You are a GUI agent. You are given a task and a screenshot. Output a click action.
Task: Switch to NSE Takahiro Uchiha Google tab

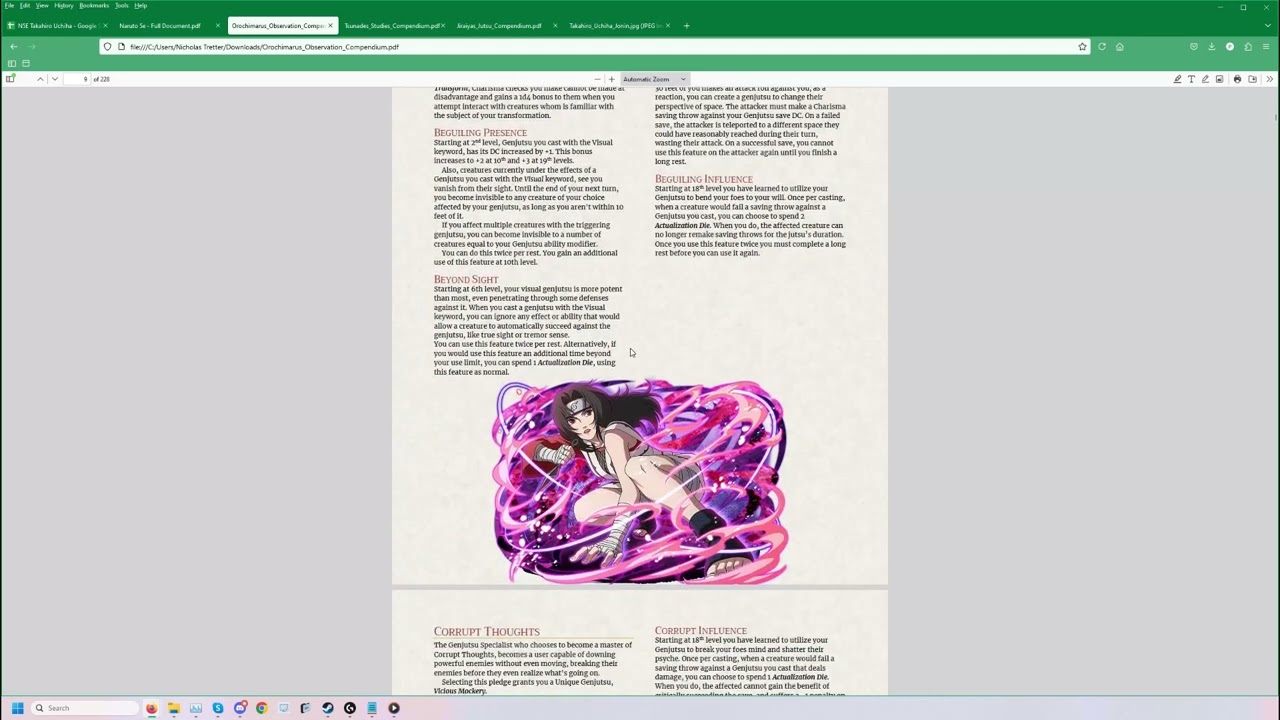56,25
